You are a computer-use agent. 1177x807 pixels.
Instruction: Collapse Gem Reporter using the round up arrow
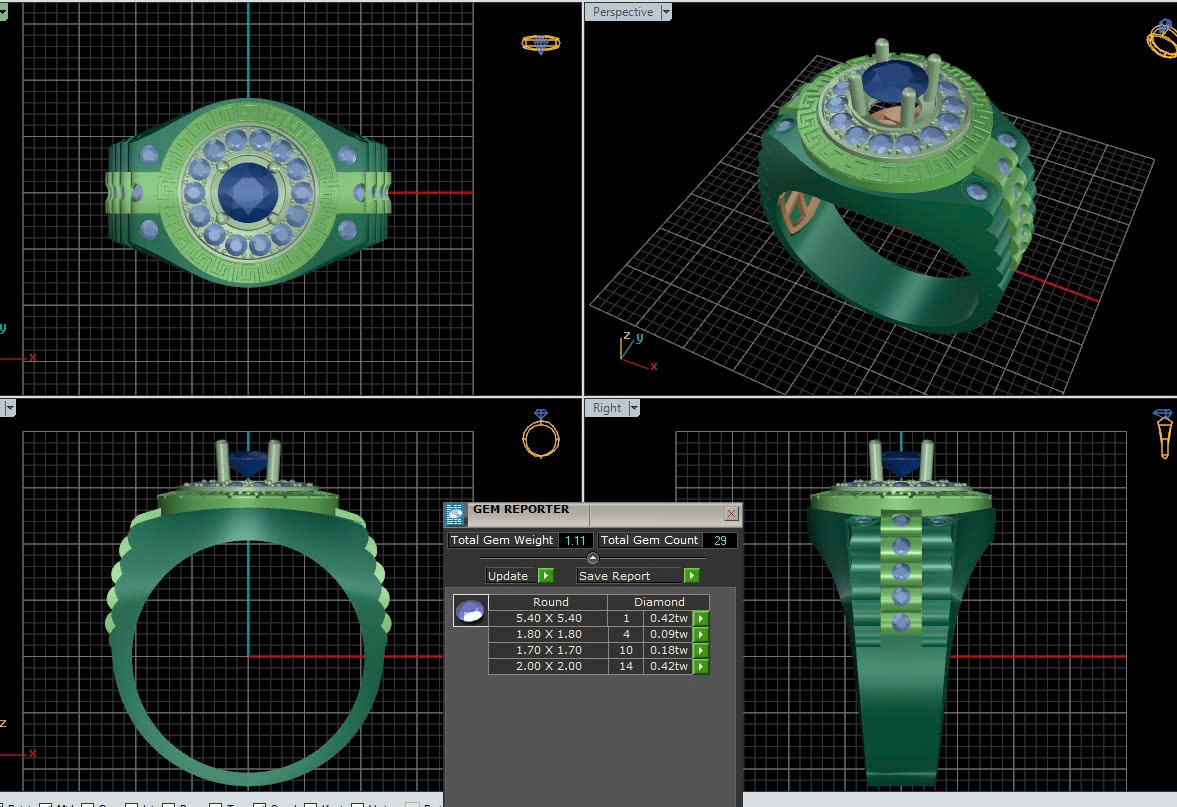click(593, 558)
